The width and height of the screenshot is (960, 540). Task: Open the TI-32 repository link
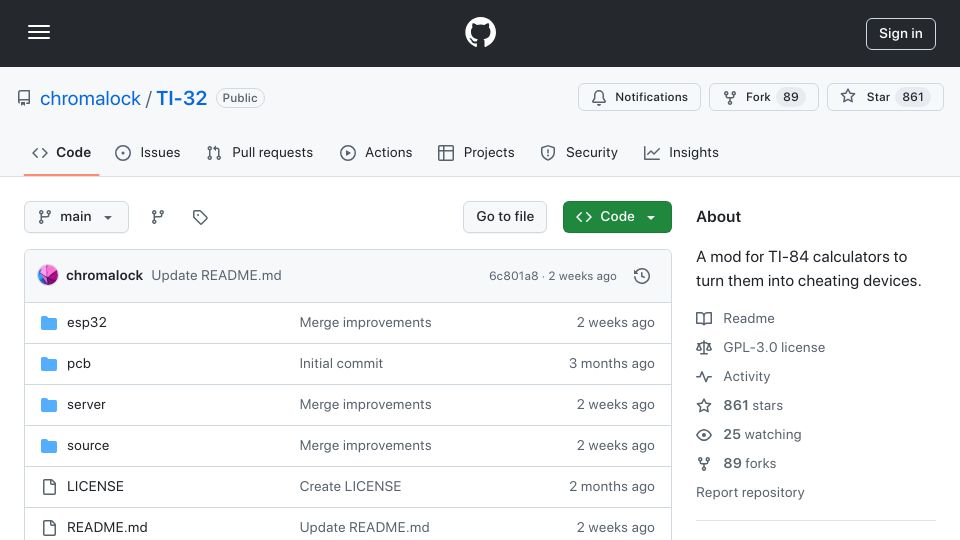tap(182, 98)
